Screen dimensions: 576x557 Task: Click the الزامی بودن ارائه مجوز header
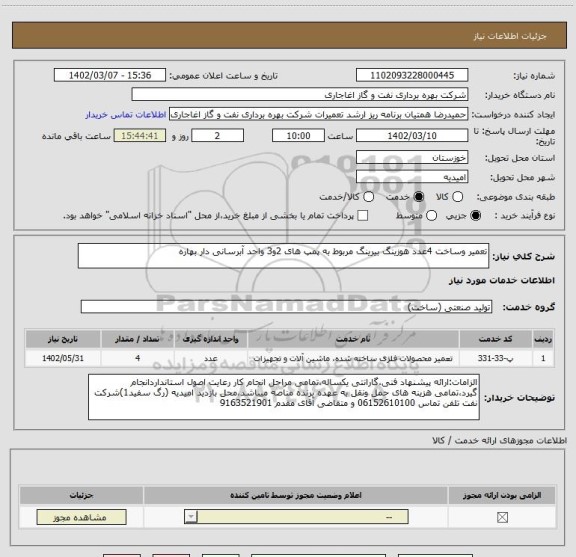click(502, 495)
